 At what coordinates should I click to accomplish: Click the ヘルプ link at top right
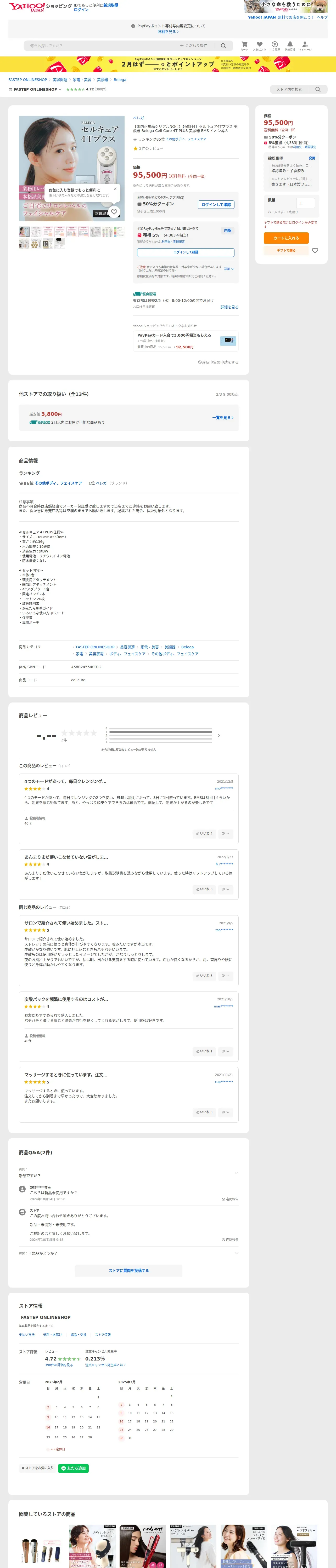coord(322,17)
